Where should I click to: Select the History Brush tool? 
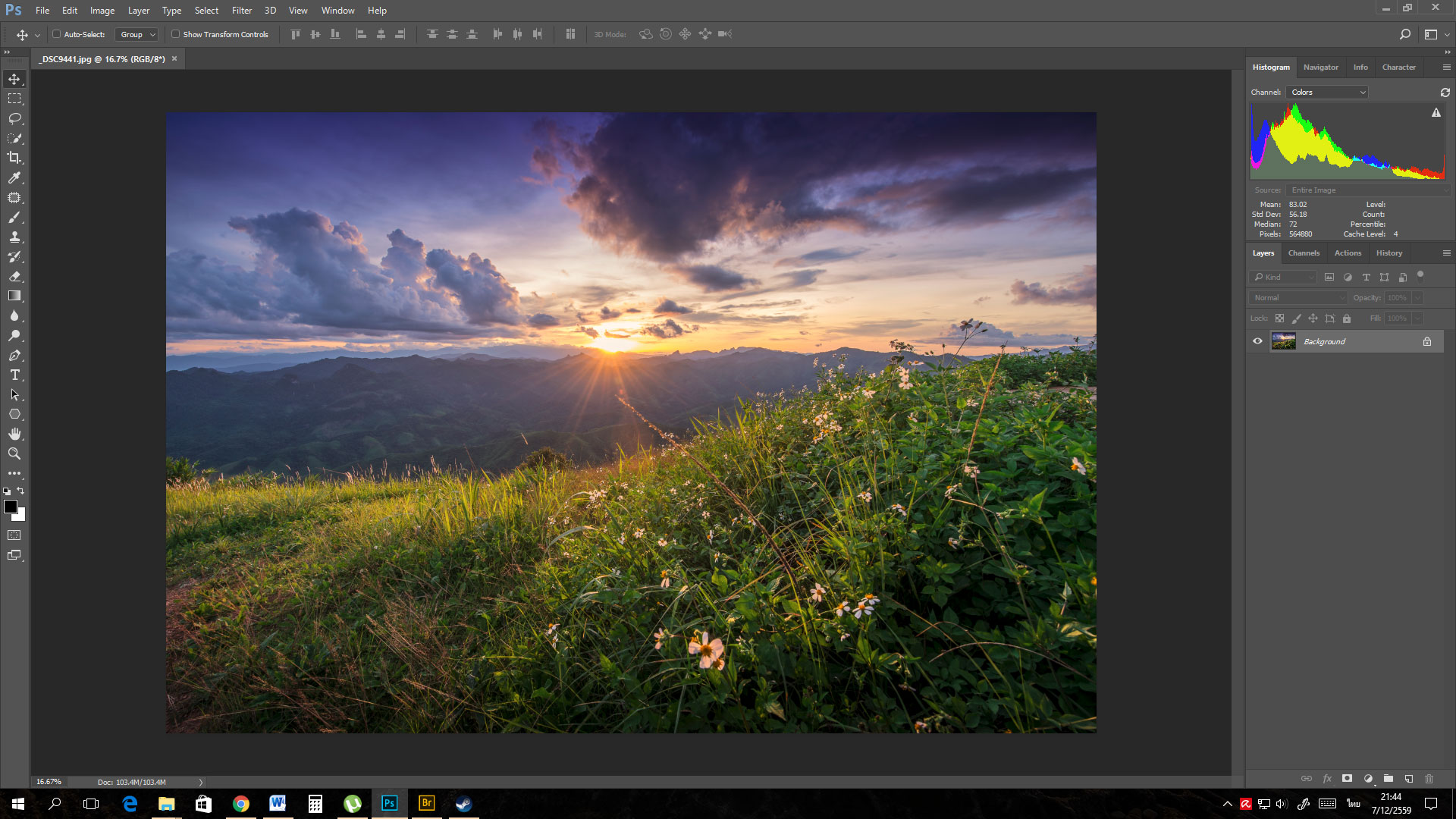coord(14,256)
